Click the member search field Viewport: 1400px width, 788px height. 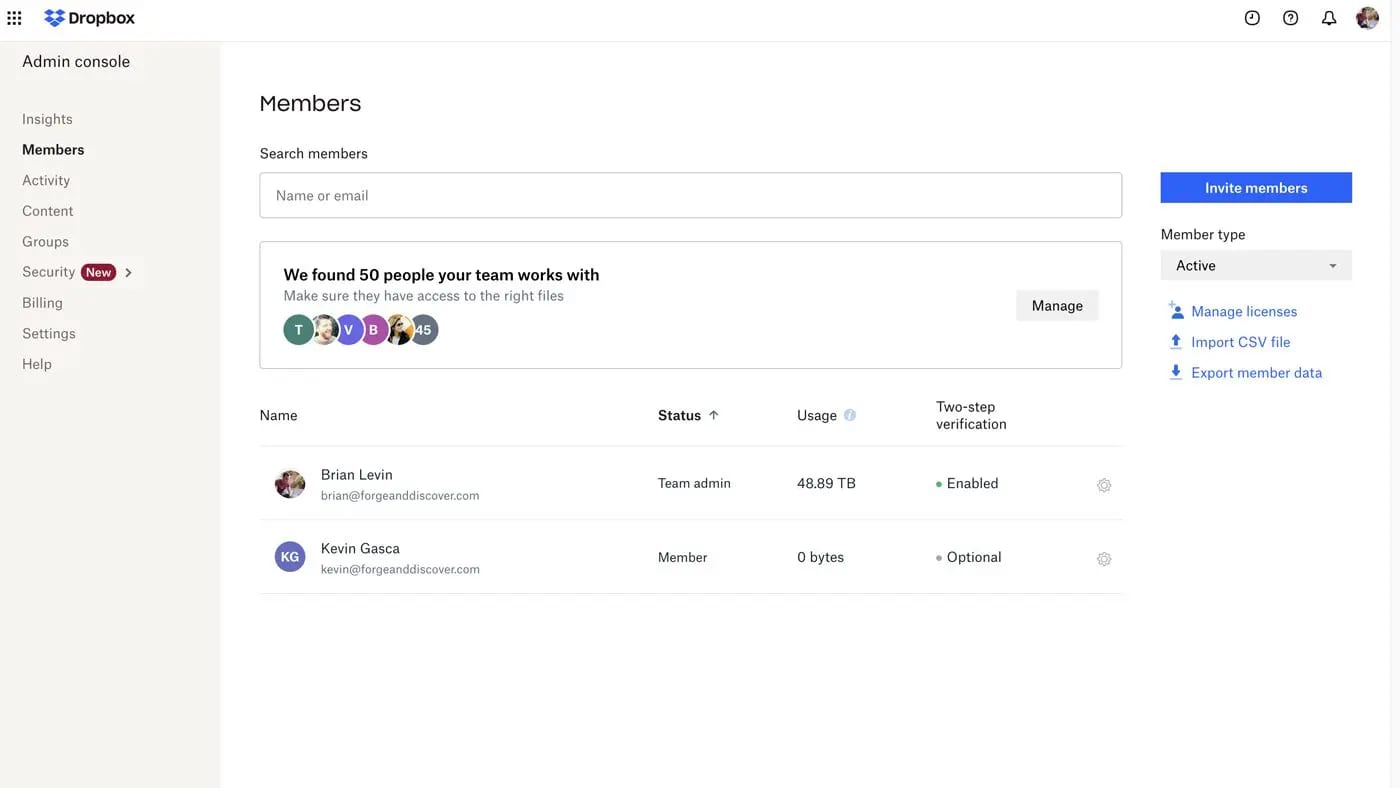tap(691, 194)
